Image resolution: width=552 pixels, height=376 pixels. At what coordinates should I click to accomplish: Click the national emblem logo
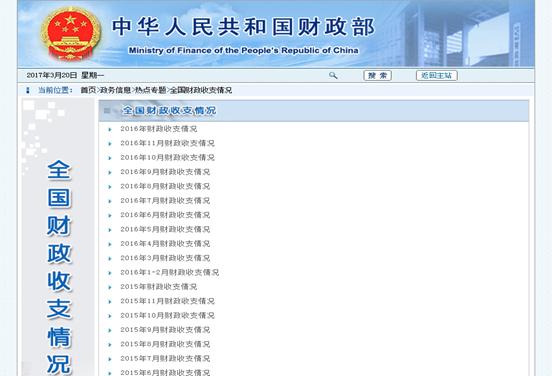click(71, 34)
